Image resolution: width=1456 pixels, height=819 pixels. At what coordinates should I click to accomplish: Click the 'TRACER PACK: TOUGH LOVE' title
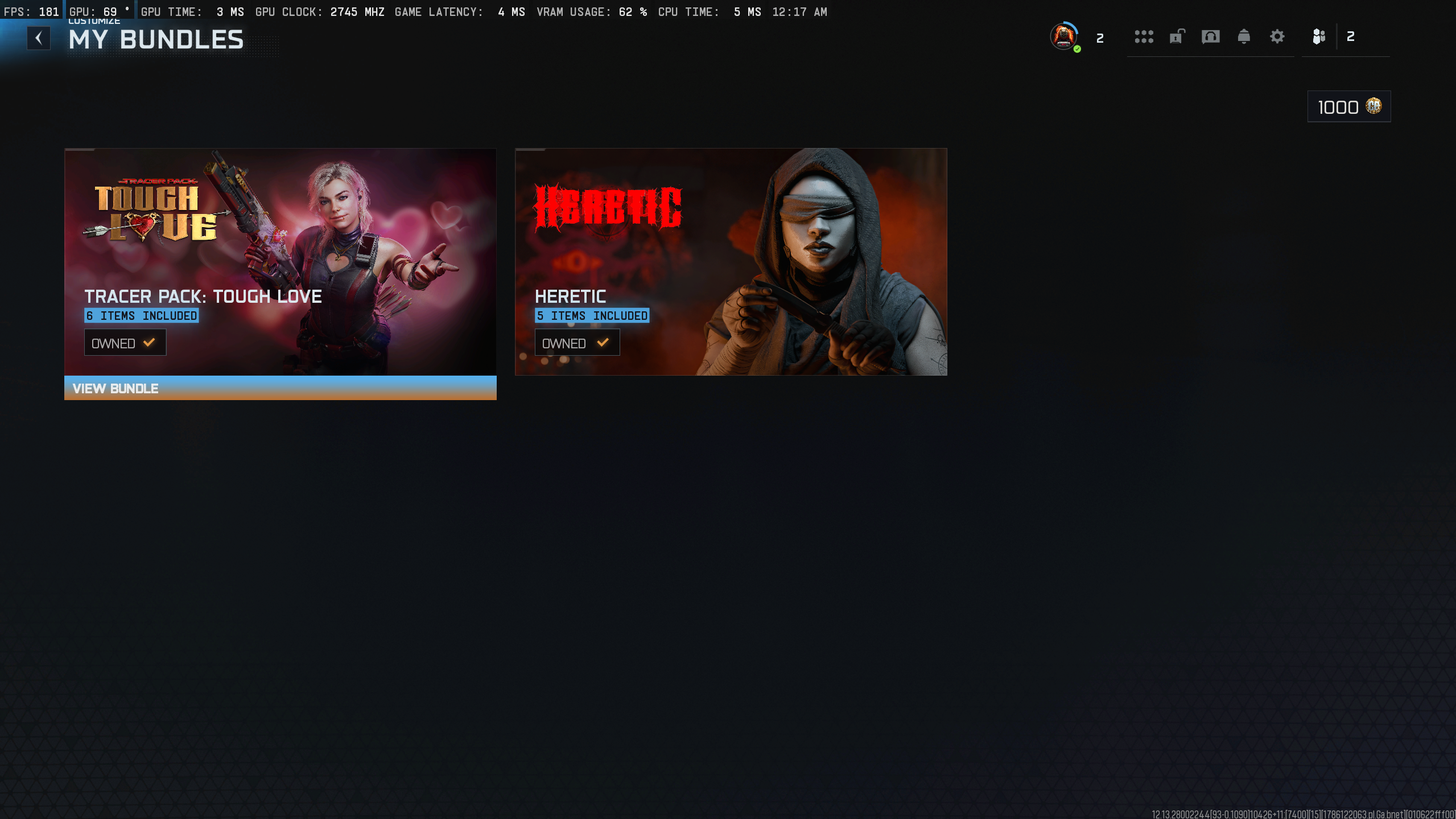(203, 297)
